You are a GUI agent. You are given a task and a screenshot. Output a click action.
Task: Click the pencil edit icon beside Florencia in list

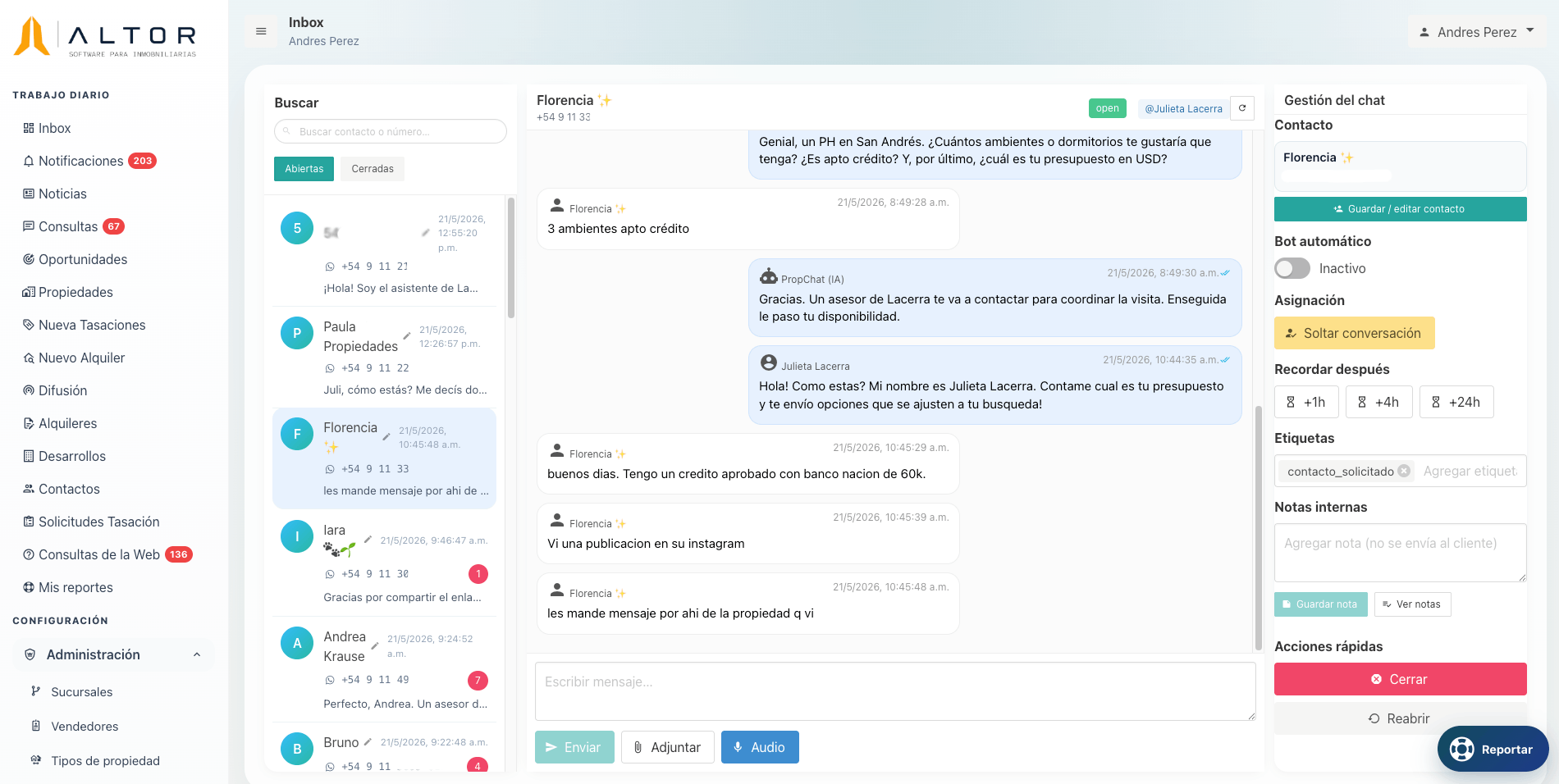click(386, 437)
